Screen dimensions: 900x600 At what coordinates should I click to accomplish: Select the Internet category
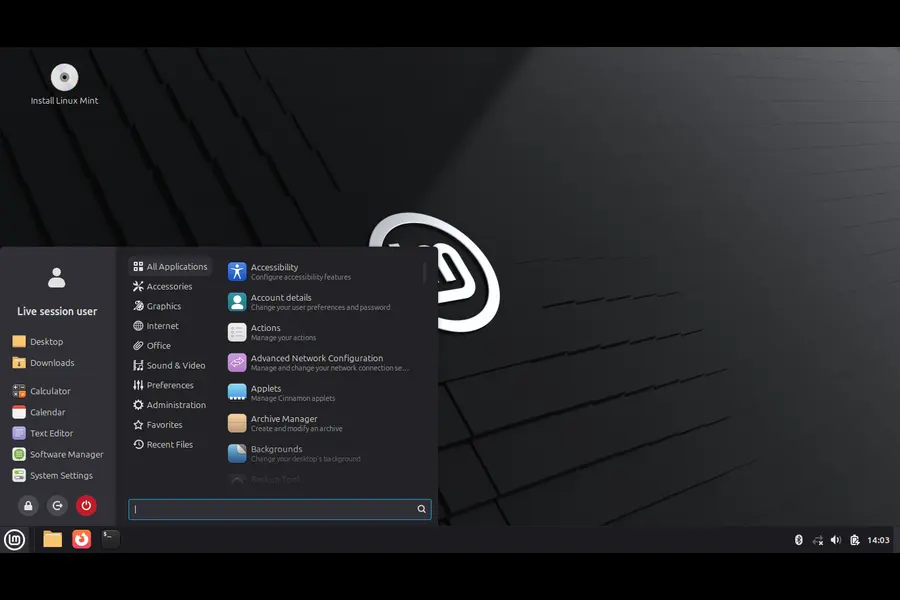pos(156,326)
